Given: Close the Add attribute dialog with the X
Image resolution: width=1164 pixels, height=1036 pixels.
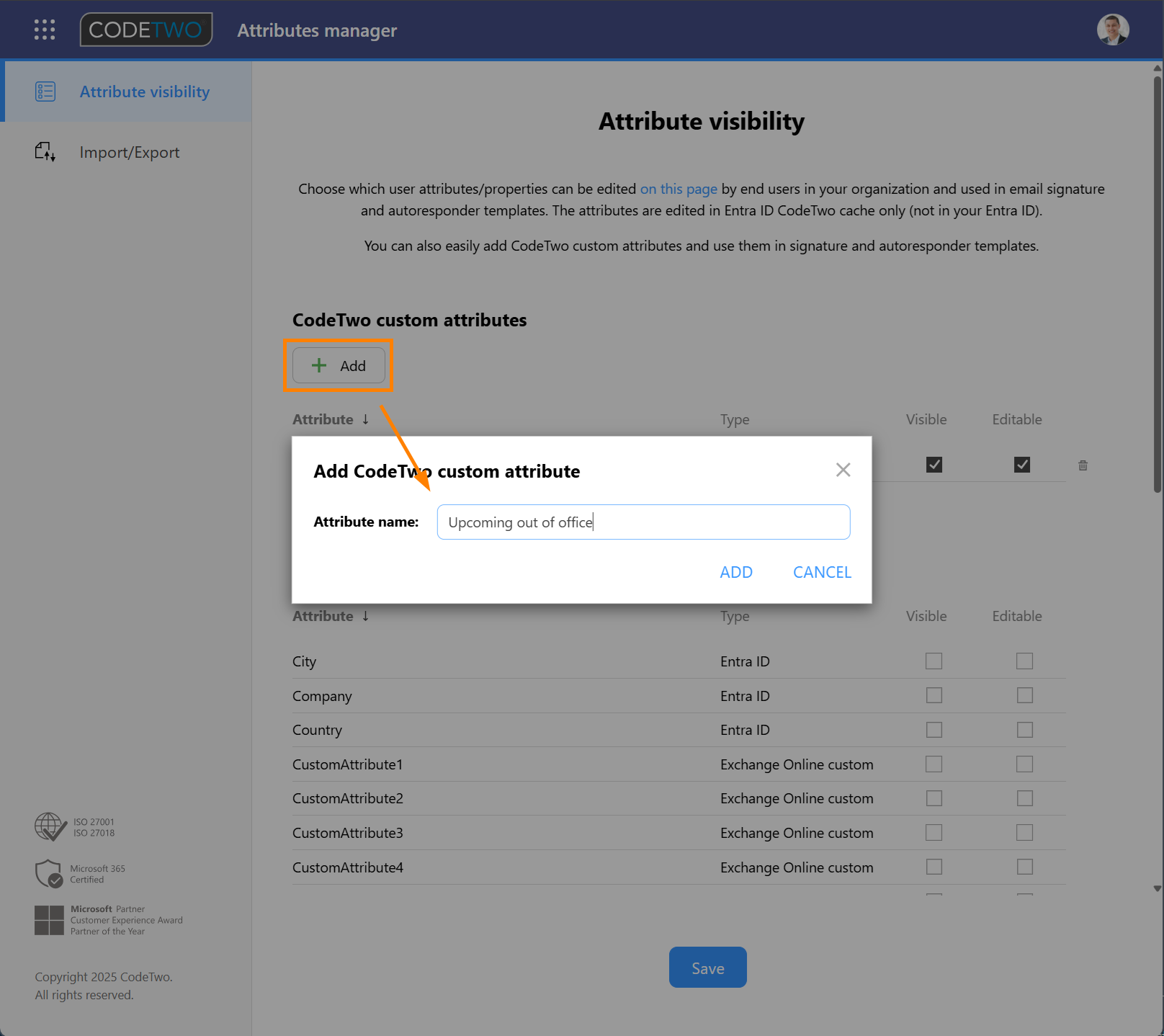Looking at the screenshot, I should coord(843,470).
